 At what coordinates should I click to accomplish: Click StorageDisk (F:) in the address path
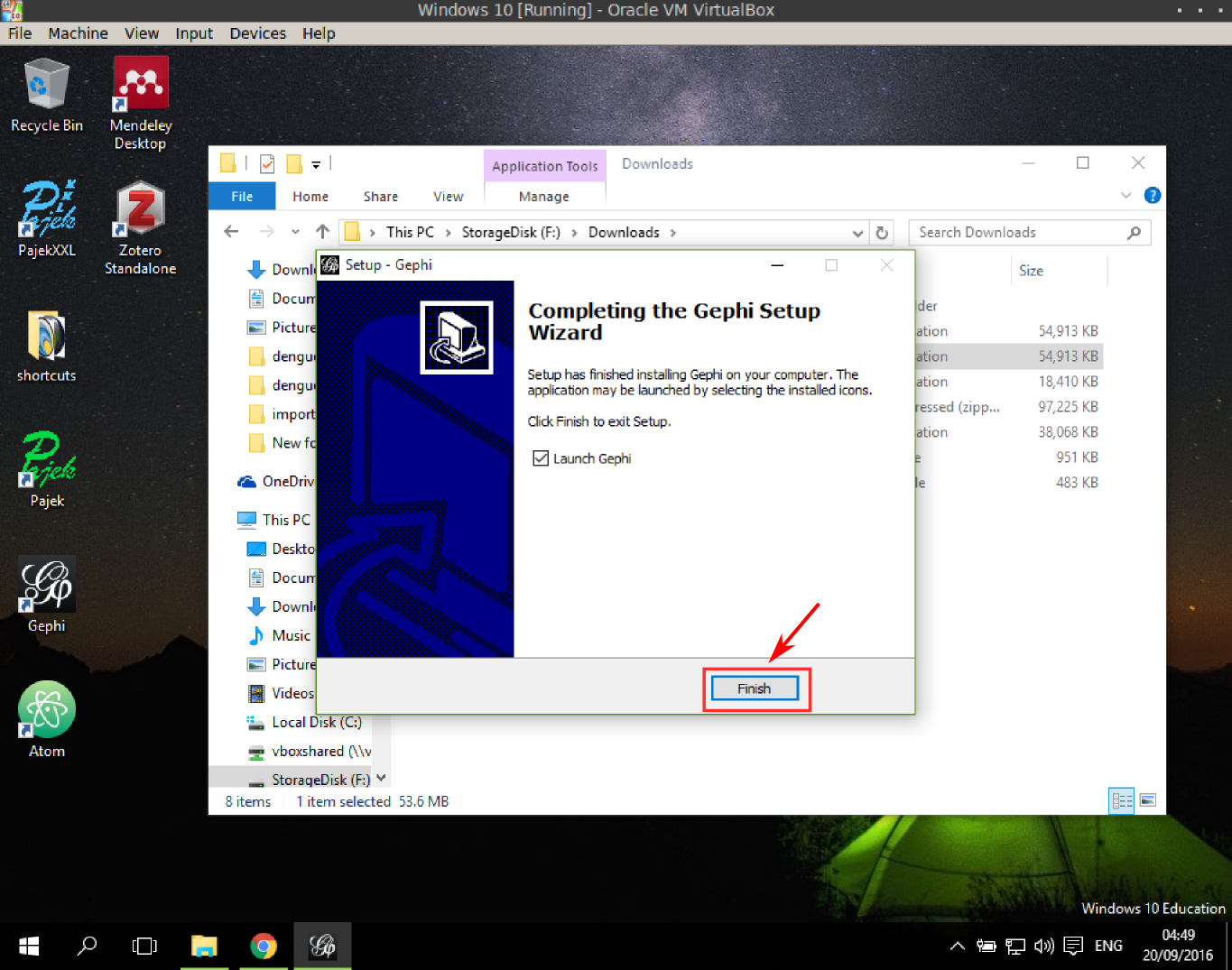(x=511, y=232)
